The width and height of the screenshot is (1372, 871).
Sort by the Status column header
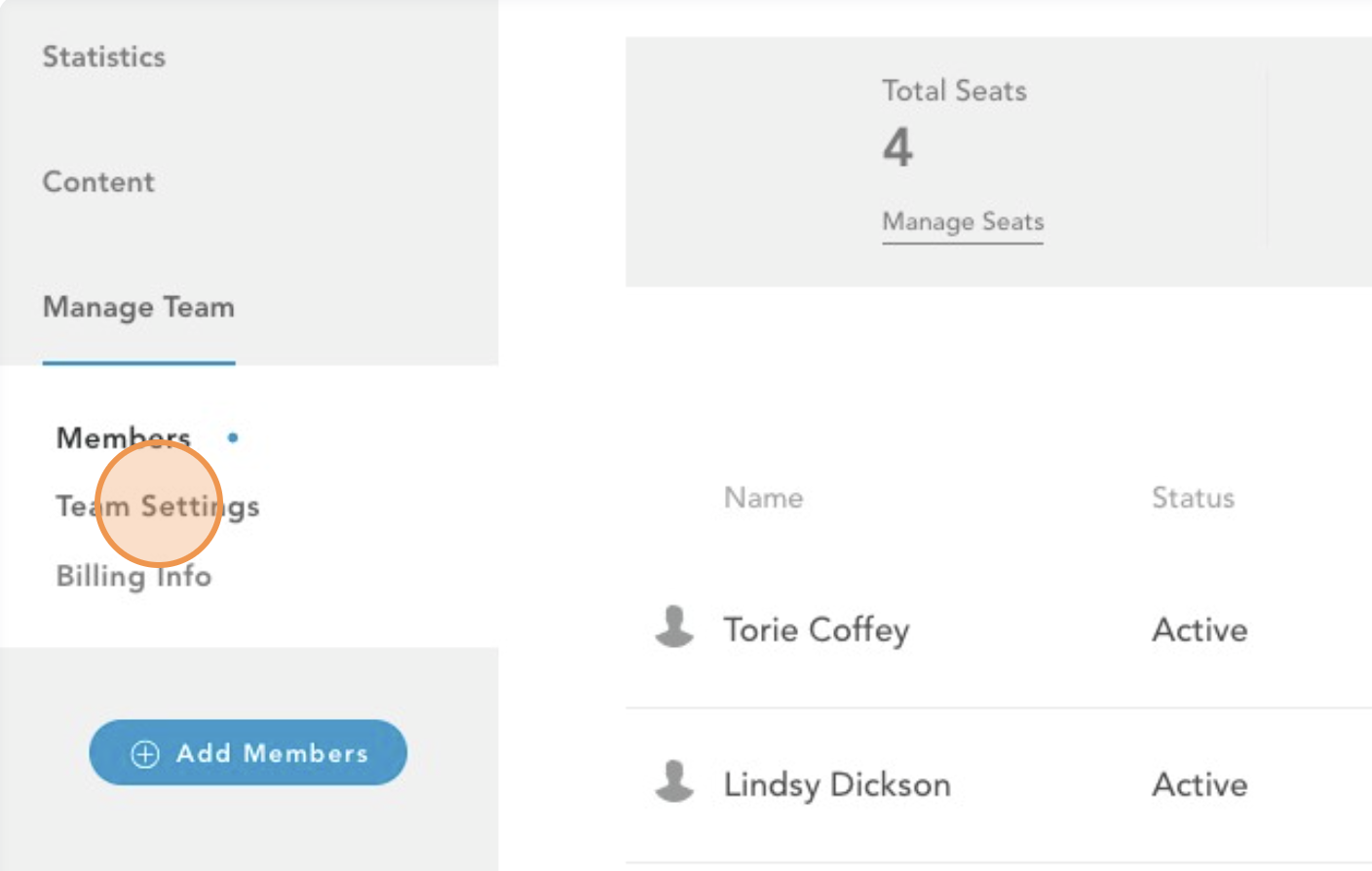coord(1193,498)
